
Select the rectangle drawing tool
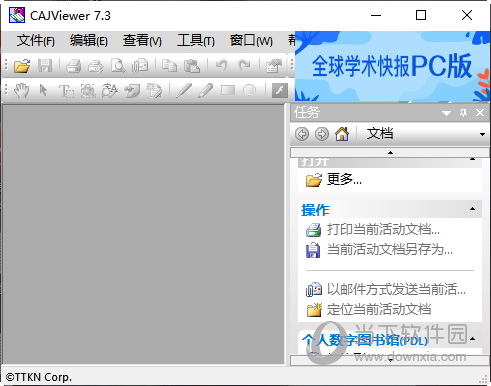click(x=228, y=90)
